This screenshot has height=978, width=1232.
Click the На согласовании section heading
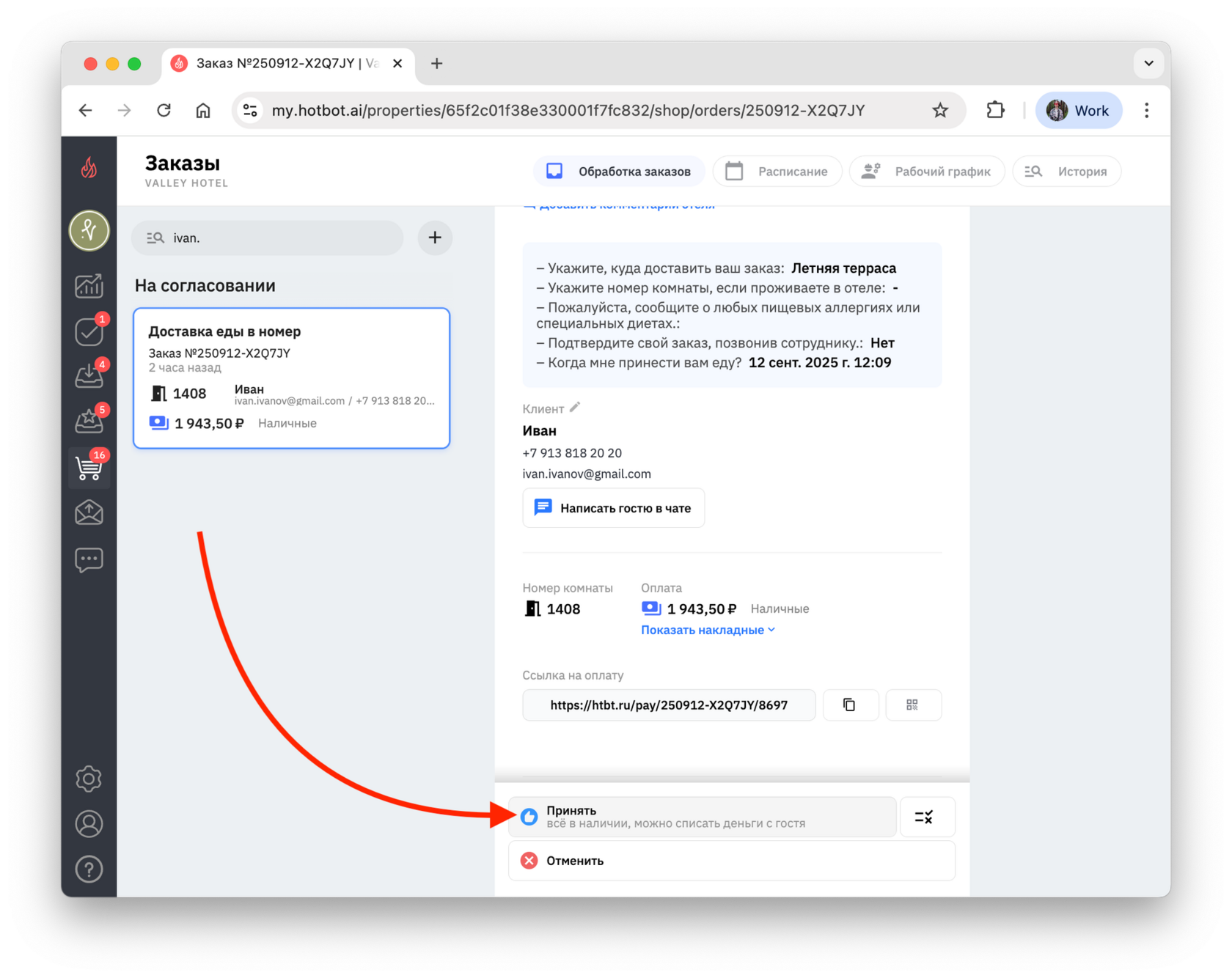tap(205, 286)
